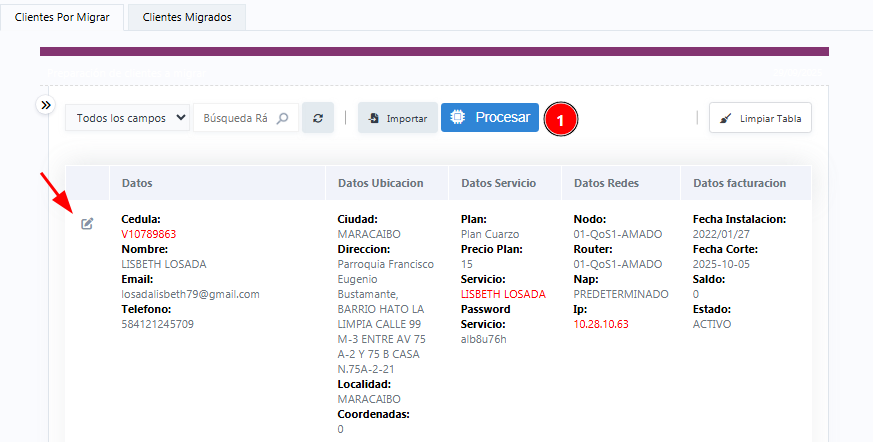Click the search magnifier icon
This screenshot has height=442, width=873.
coord(283,118)
